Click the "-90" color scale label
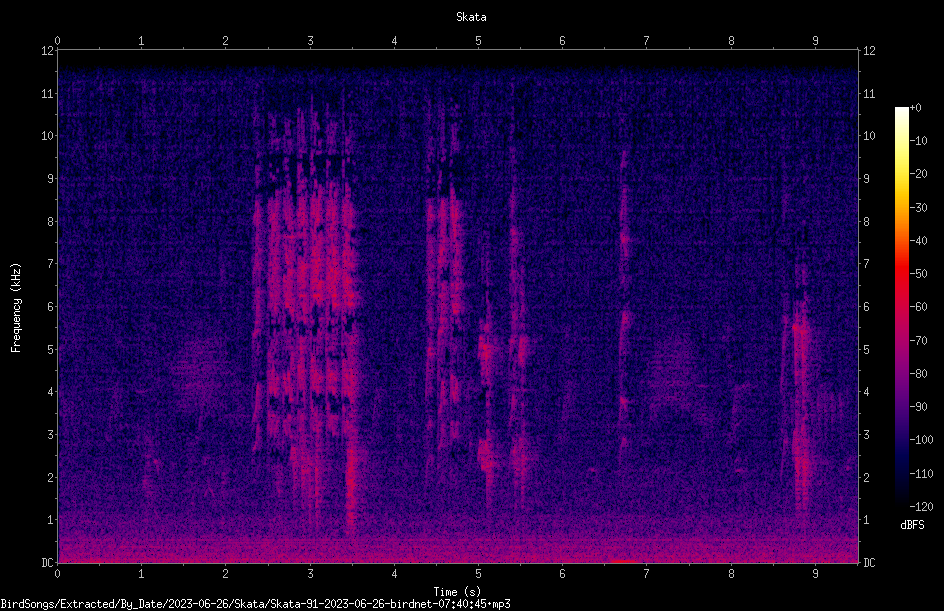Screen dimensions: 944x611 point(918,407)
